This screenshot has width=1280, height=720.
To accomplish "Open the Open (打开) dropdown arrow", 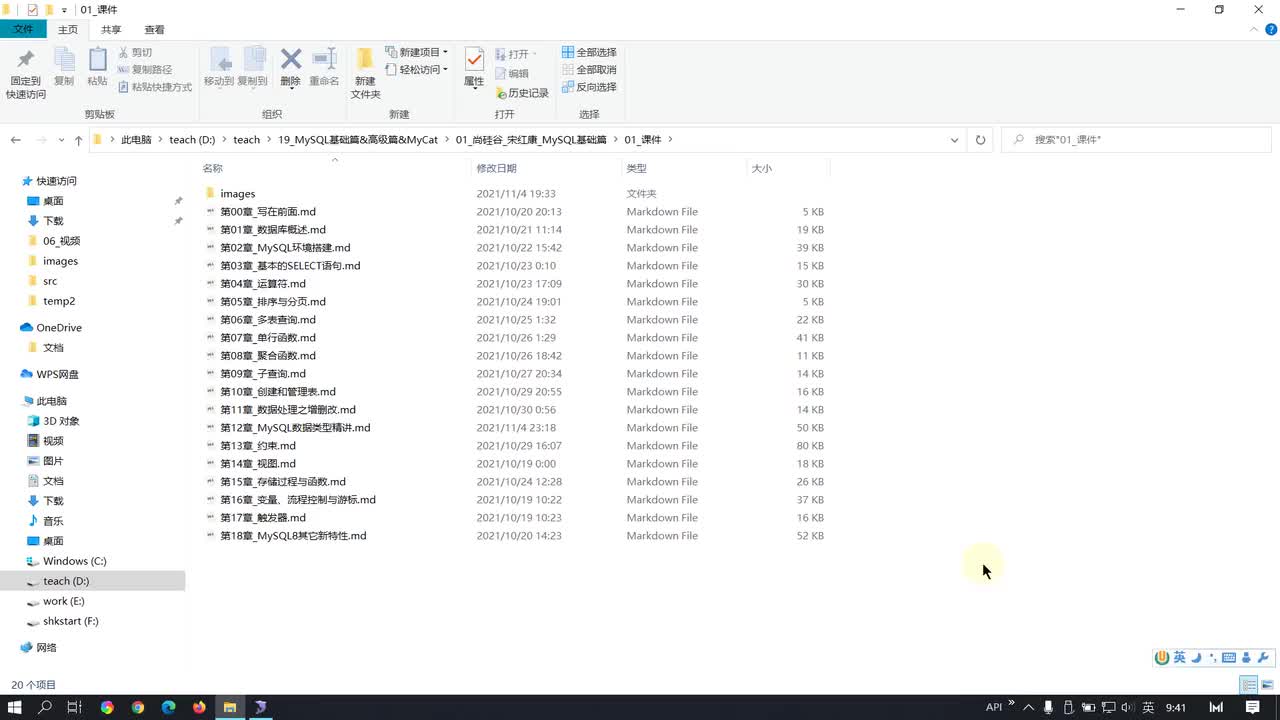I will (x=535, y=54).
